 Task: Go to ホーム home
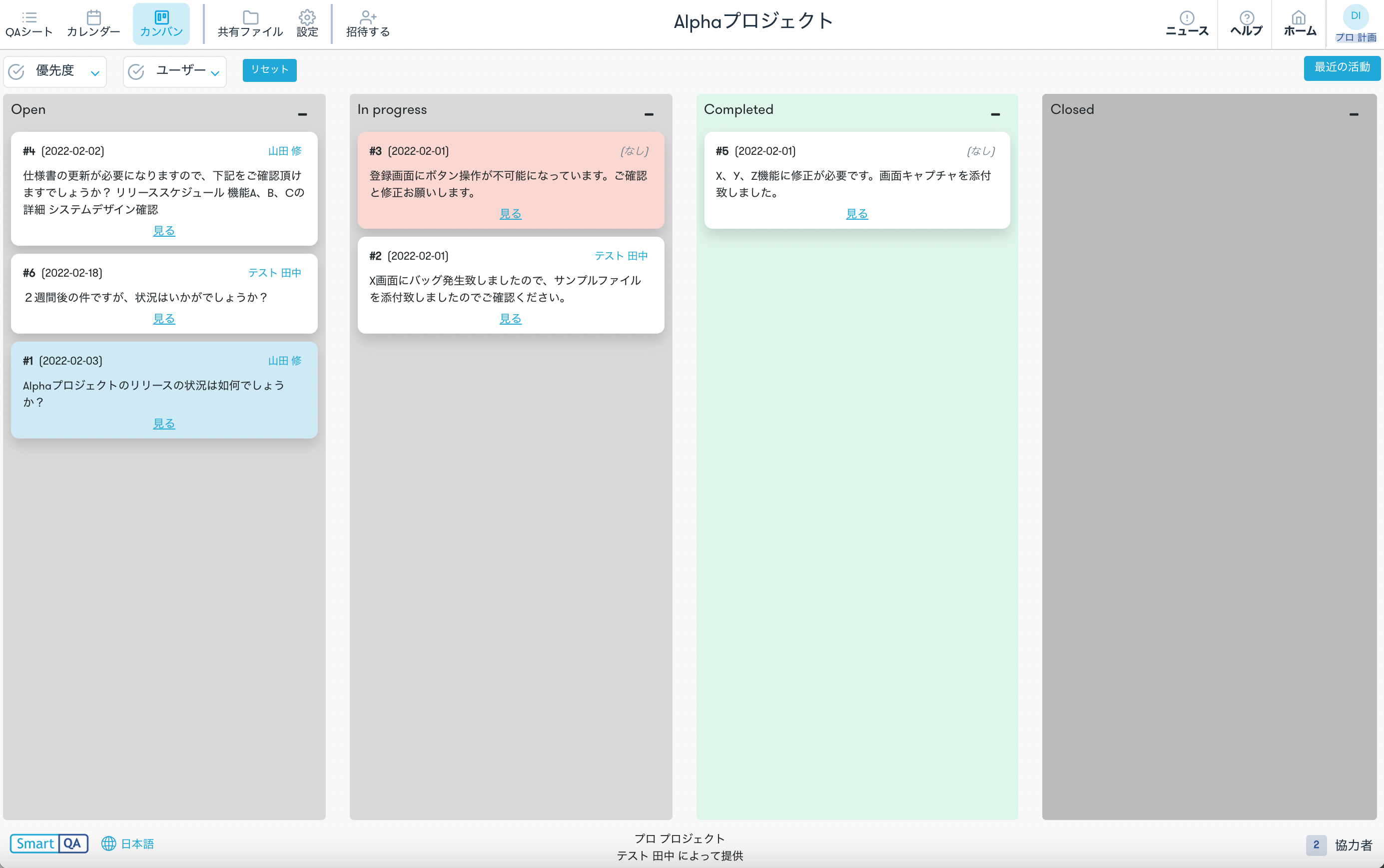[1300, 24]
